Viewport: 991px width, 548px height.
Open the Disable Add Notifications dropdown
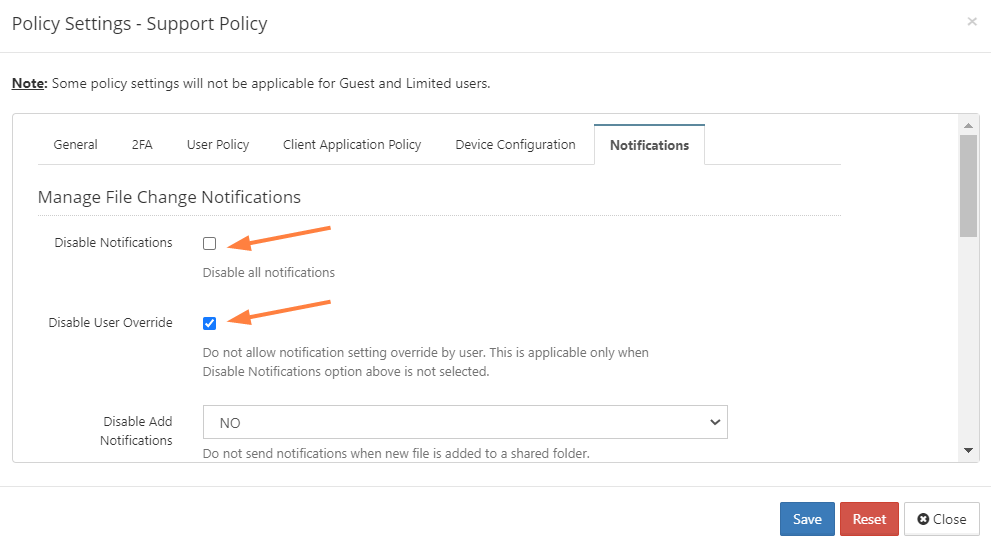[x=465, y=422]
